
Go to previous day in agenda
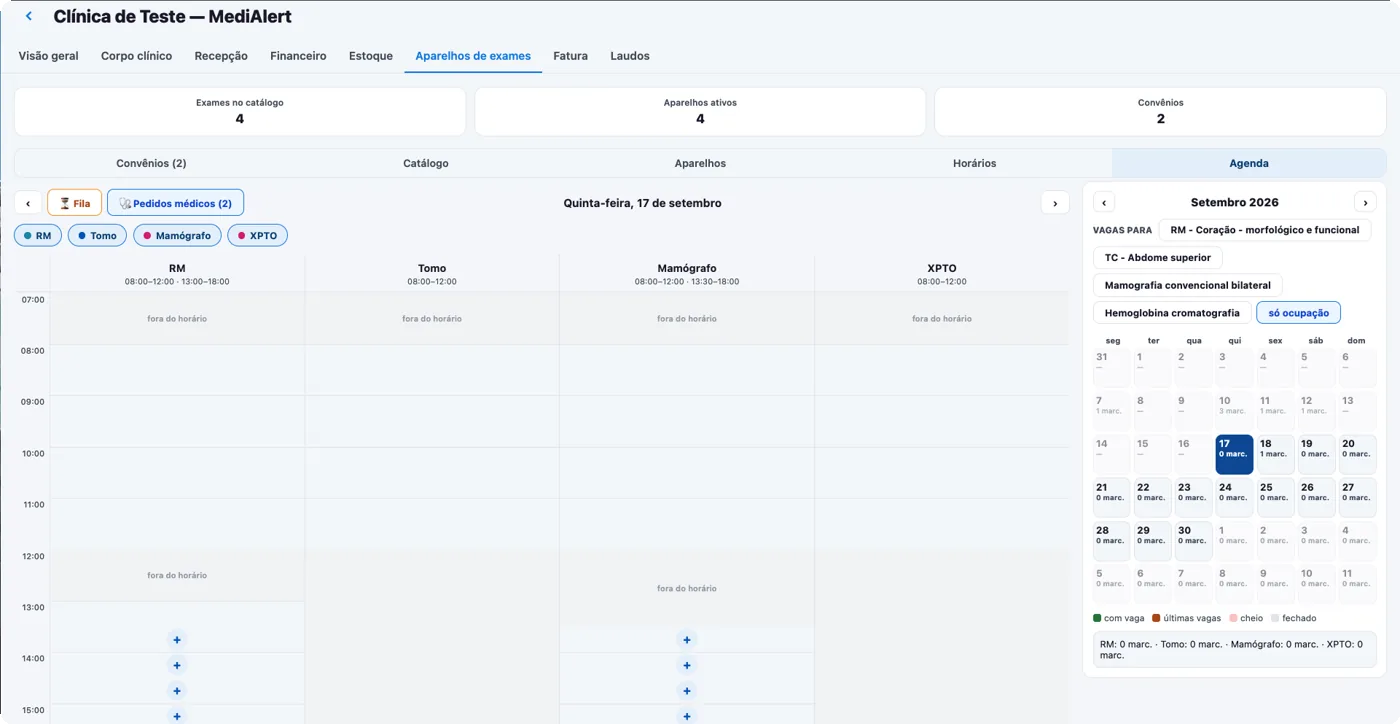pyautogui.click(x=28, y=203)
